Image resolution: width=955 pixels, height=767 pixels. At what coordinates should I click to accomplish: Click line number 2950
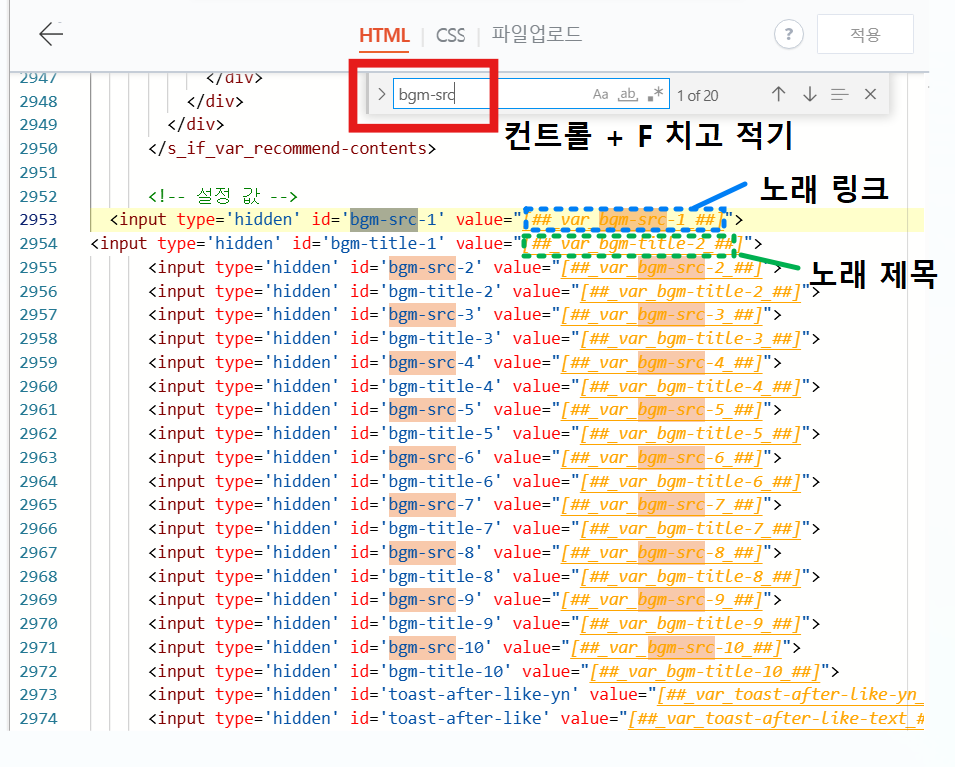[38, 148]
